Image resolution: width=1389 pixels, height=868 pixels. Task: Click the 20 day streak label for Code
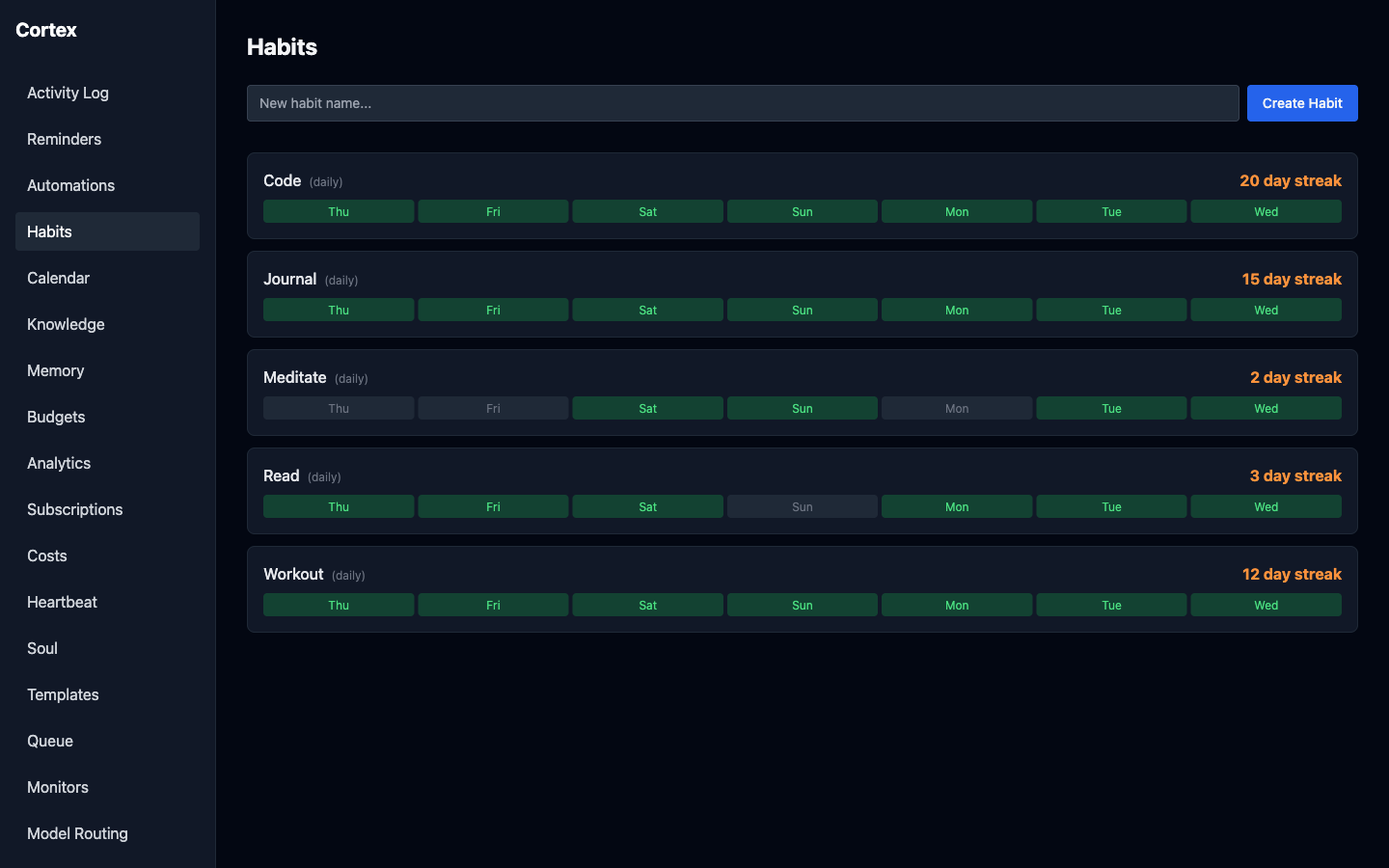click(1291, 180)
